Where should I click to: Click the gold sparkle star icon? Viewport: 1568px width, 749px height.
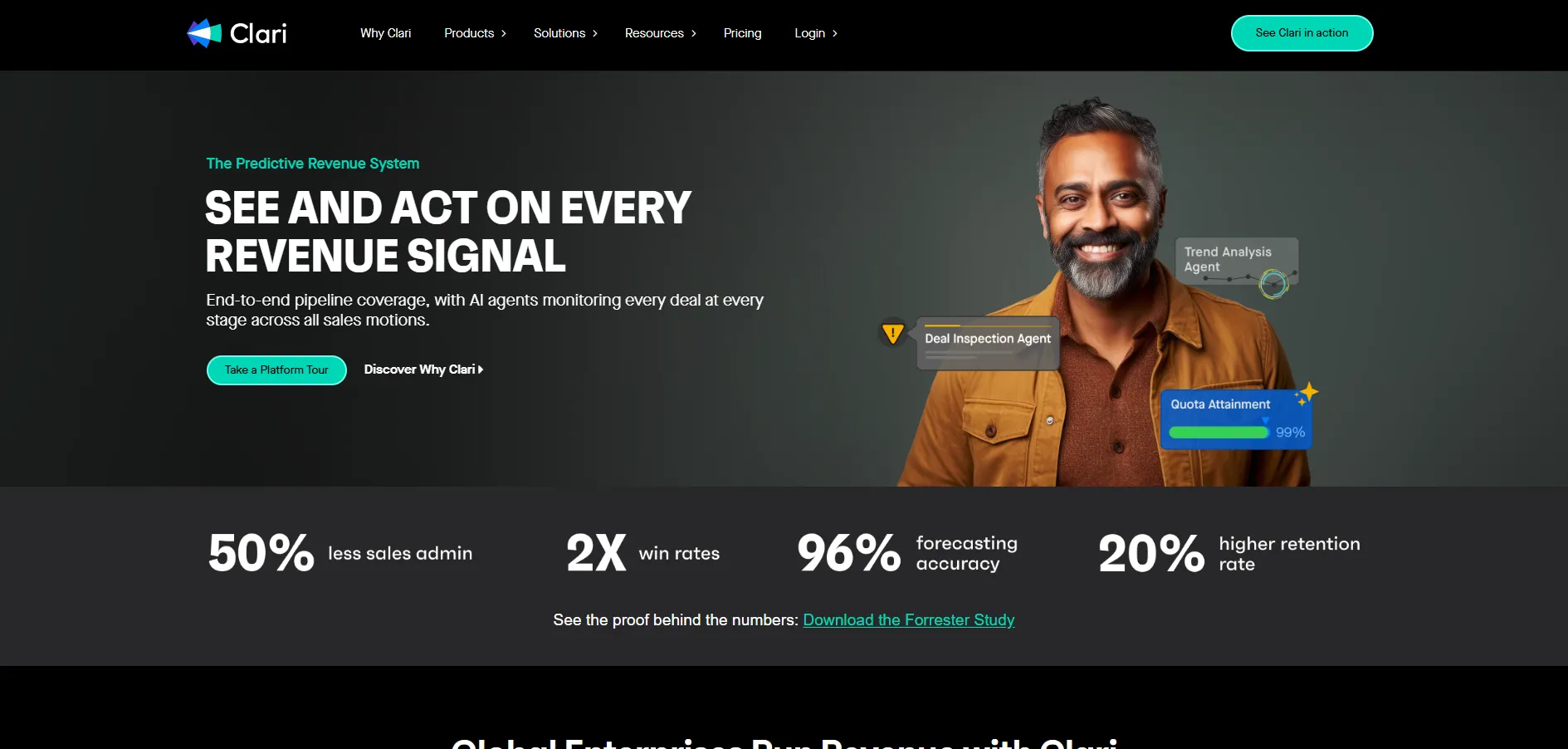point(1307,393)
